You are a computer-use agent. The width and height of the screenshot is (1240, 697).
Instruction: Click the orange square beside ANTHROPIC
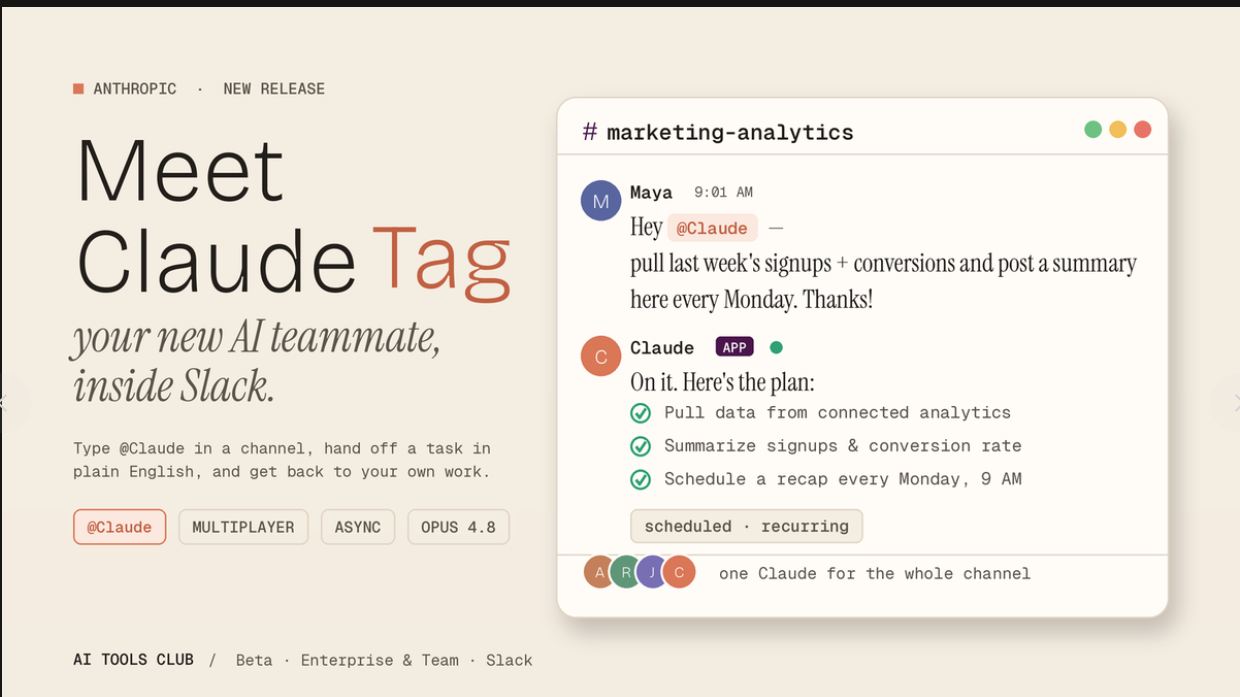pyautogui.click(x=78, y=89)
